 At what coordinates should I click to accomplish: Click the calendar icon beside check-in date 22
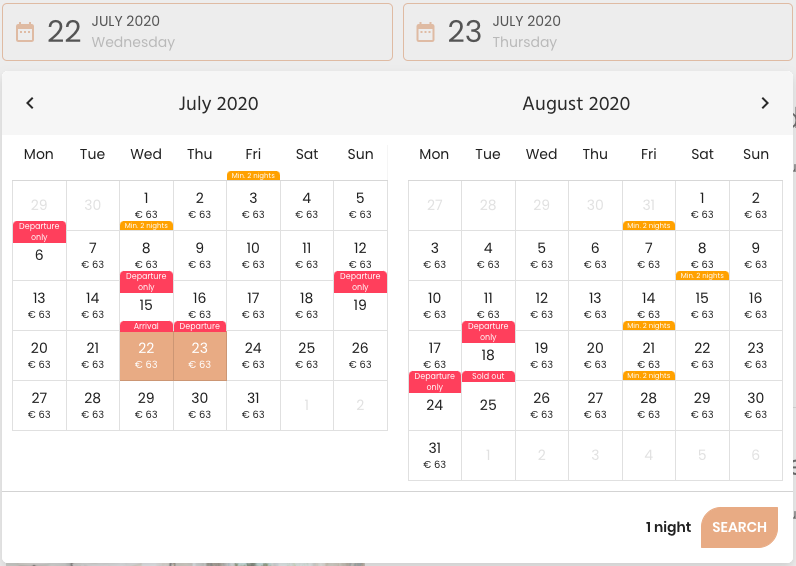25,32
